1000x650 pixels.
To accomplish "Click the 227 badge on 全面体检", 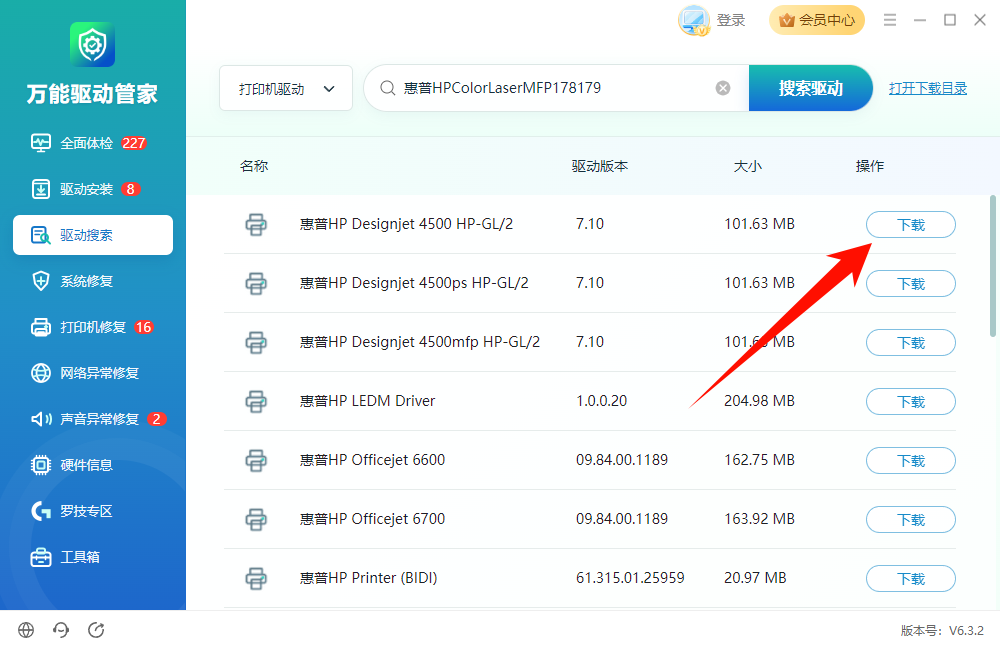I will coord(134,143).
